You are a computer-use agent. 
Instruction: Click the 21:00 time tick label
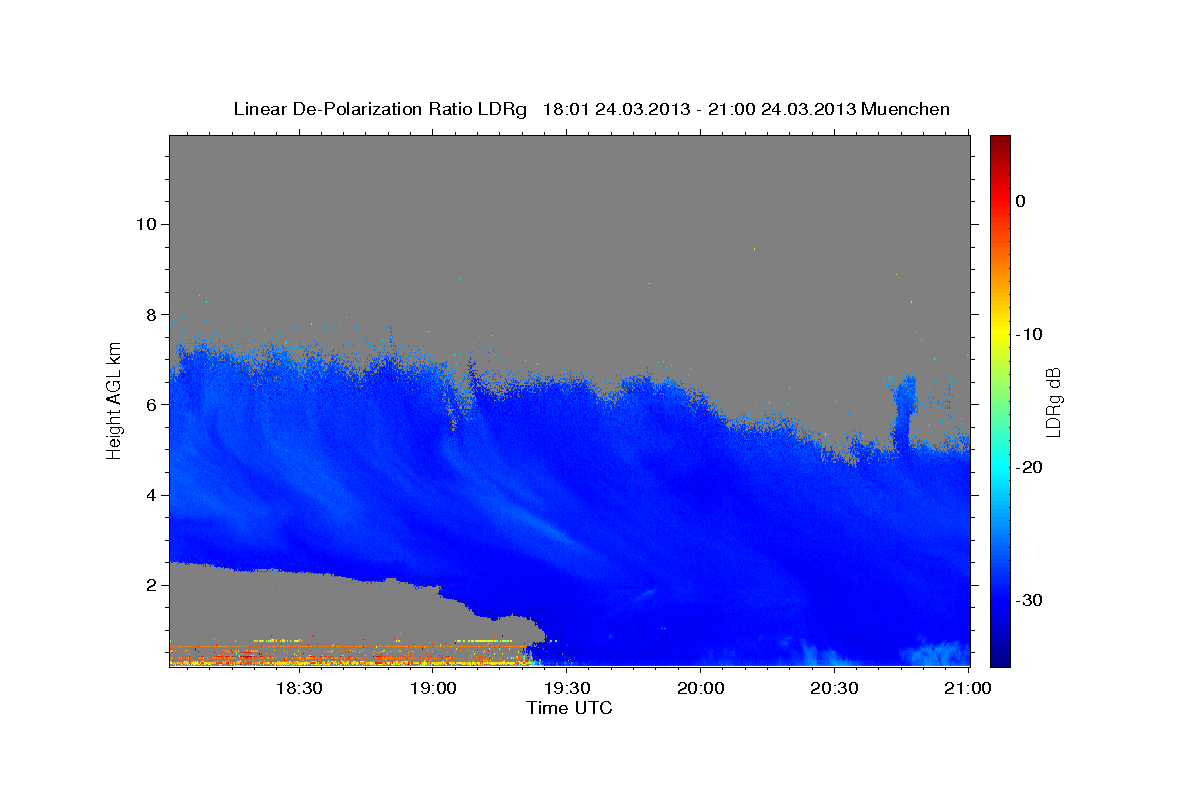pyautogui.click(x=968, y=689)
